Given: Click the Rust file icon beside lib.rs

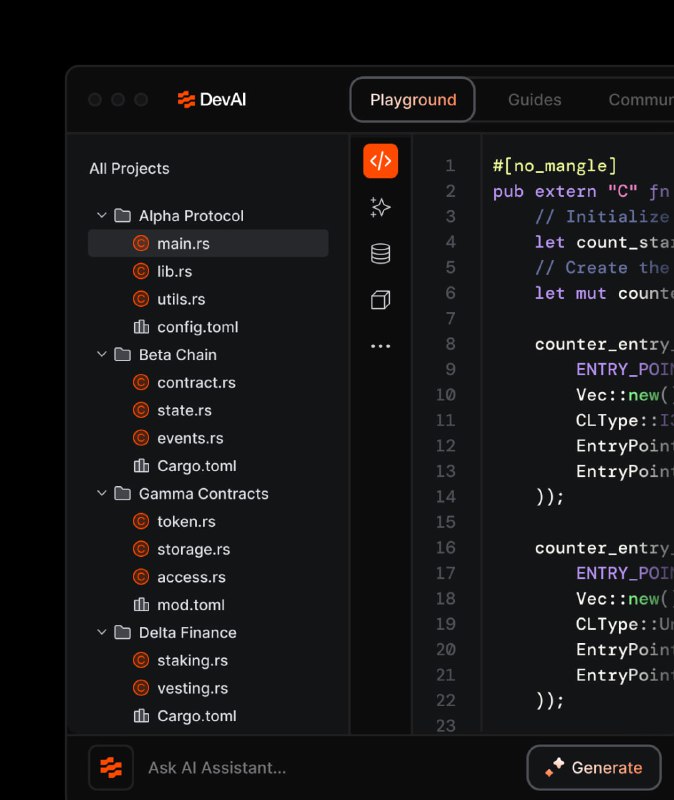Looking at the screenshot, I should 141,271.
